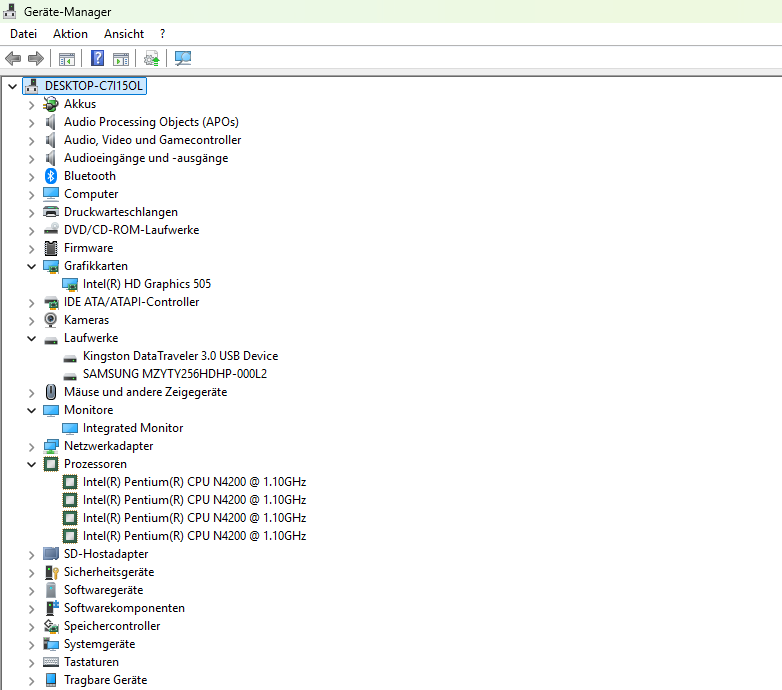The image size is (782, 690).
Task: Collapse the Laufwerke category
Action: coord(31,339)
